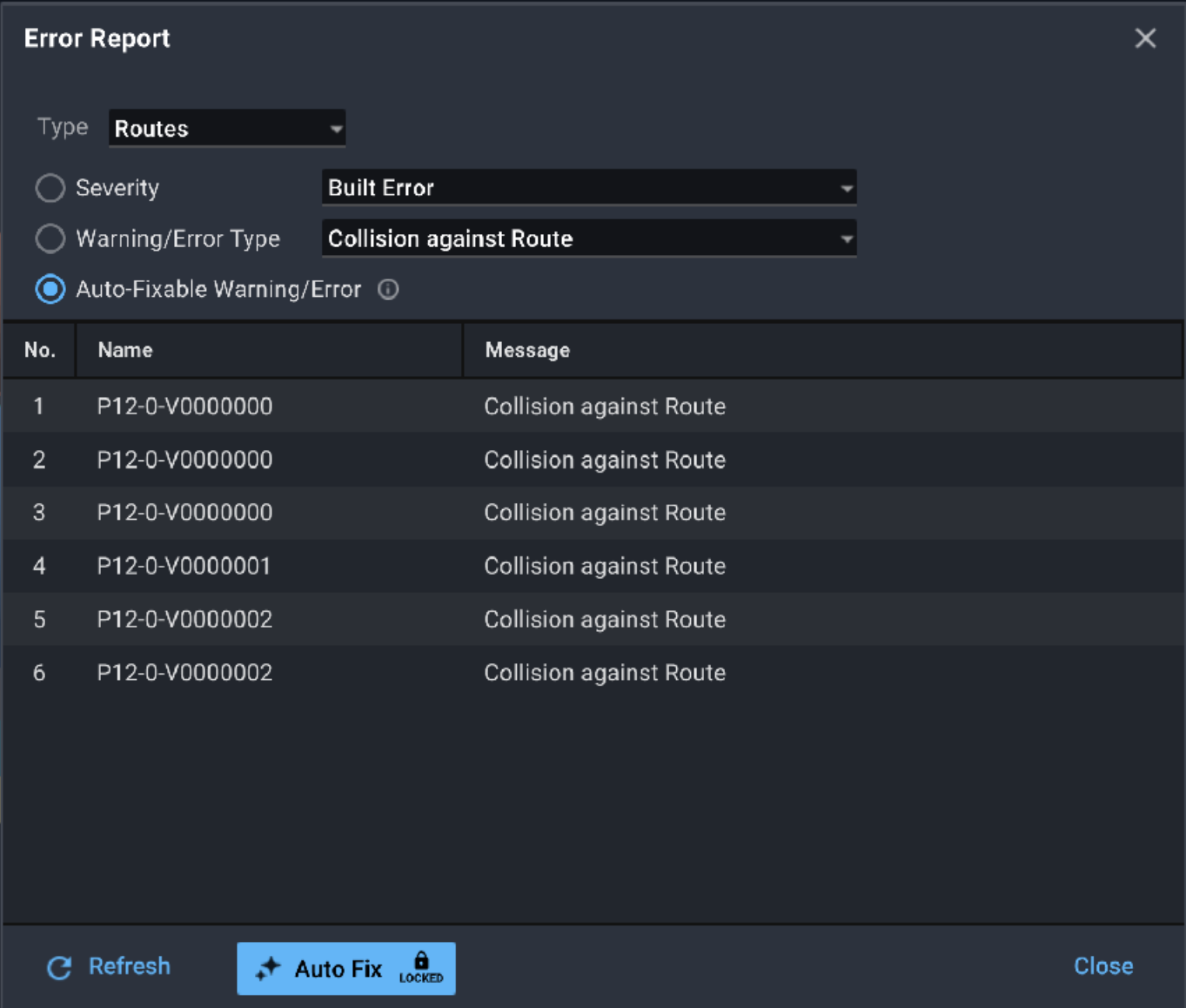Click the Collision against Route message in row 6

pos(605,673)
